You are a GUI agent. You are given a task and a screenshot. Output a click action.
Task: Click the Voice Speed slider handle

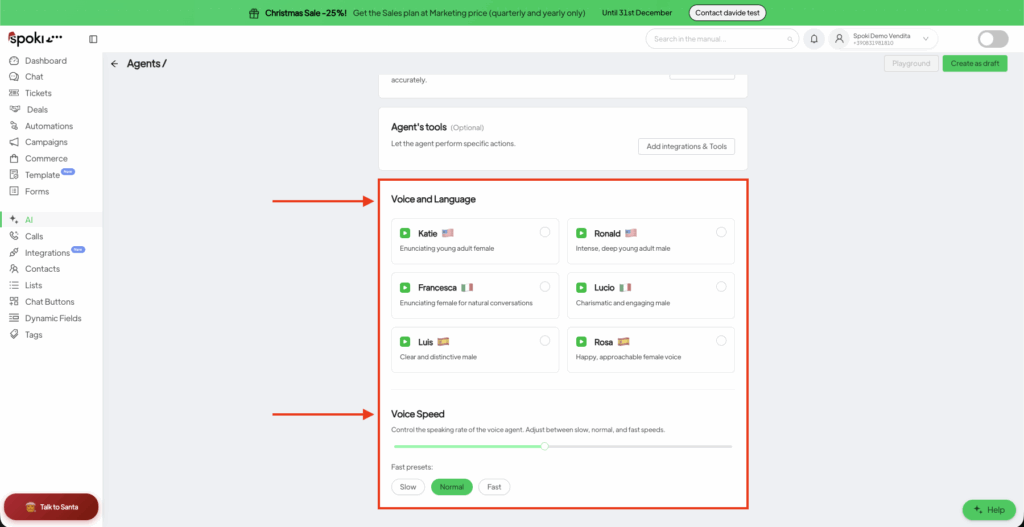point(544,446)
